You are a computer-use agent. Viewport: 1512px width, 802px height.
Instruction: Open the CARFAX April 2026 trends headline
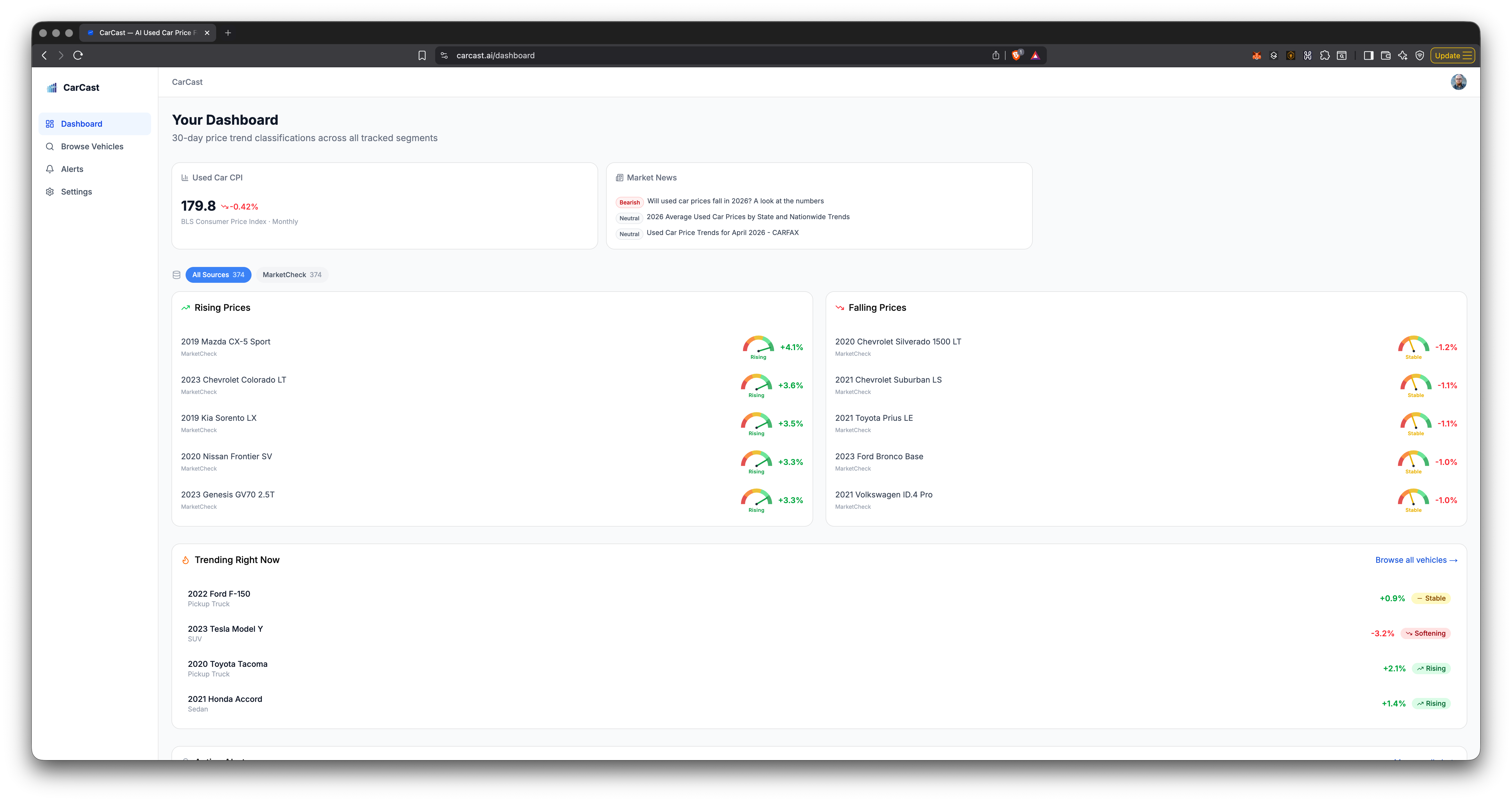[723, 233]
